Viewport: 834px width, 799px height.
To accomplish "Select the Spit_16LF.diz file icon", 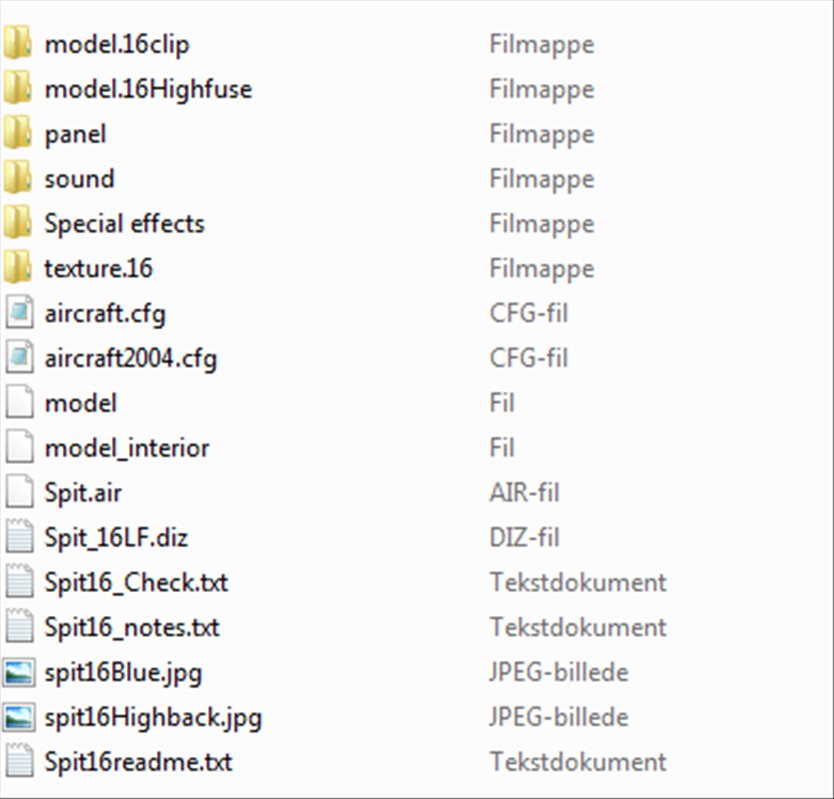I will click(x=18, y=537).
